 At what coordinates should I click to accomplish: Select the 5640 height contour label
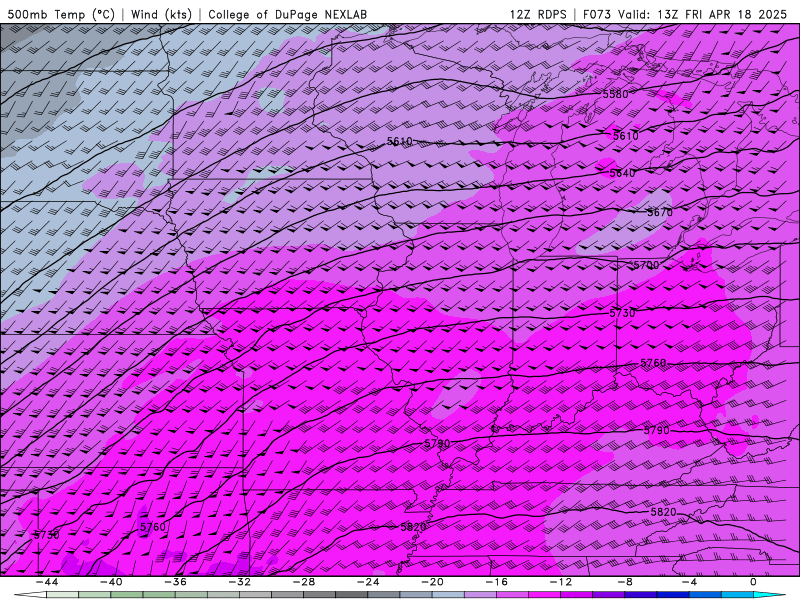point(622,173)
